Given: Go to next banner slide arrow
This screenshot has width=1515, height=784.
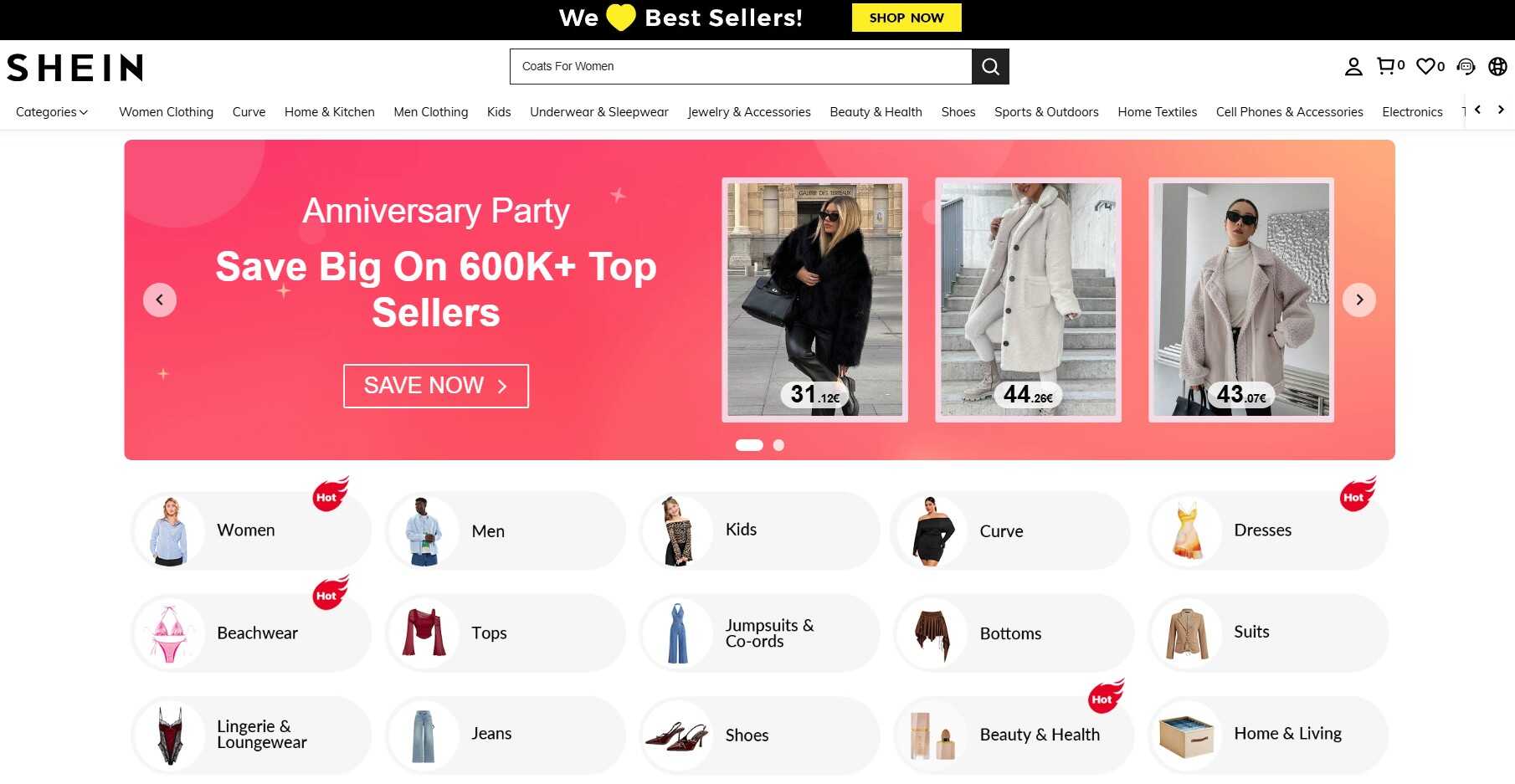Looking at the screenshot, I should coord(1359,300).
